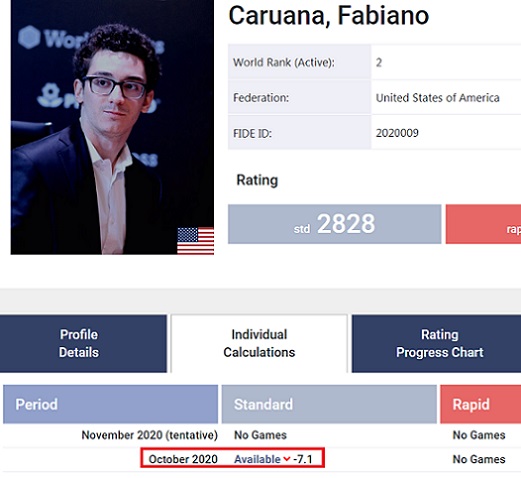Click the -7.1 rating change value
The height and width of the screenshot is (478, 521).
(x=303, y=459)
